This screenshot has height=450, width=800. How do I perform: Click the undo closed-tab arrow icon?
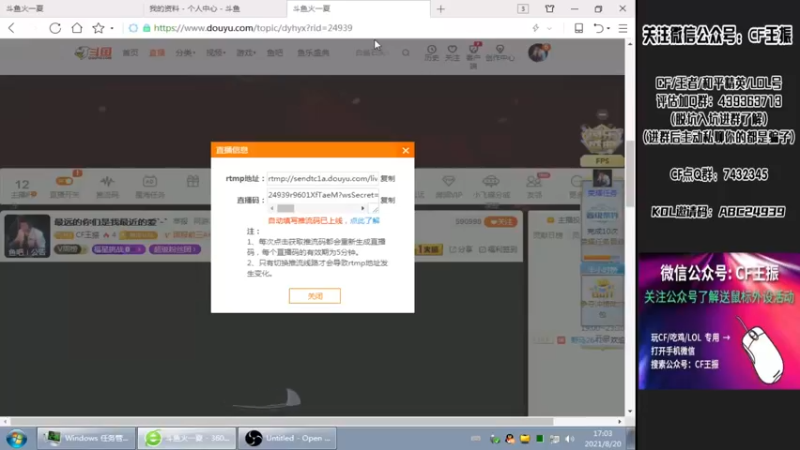coord(598,28)
